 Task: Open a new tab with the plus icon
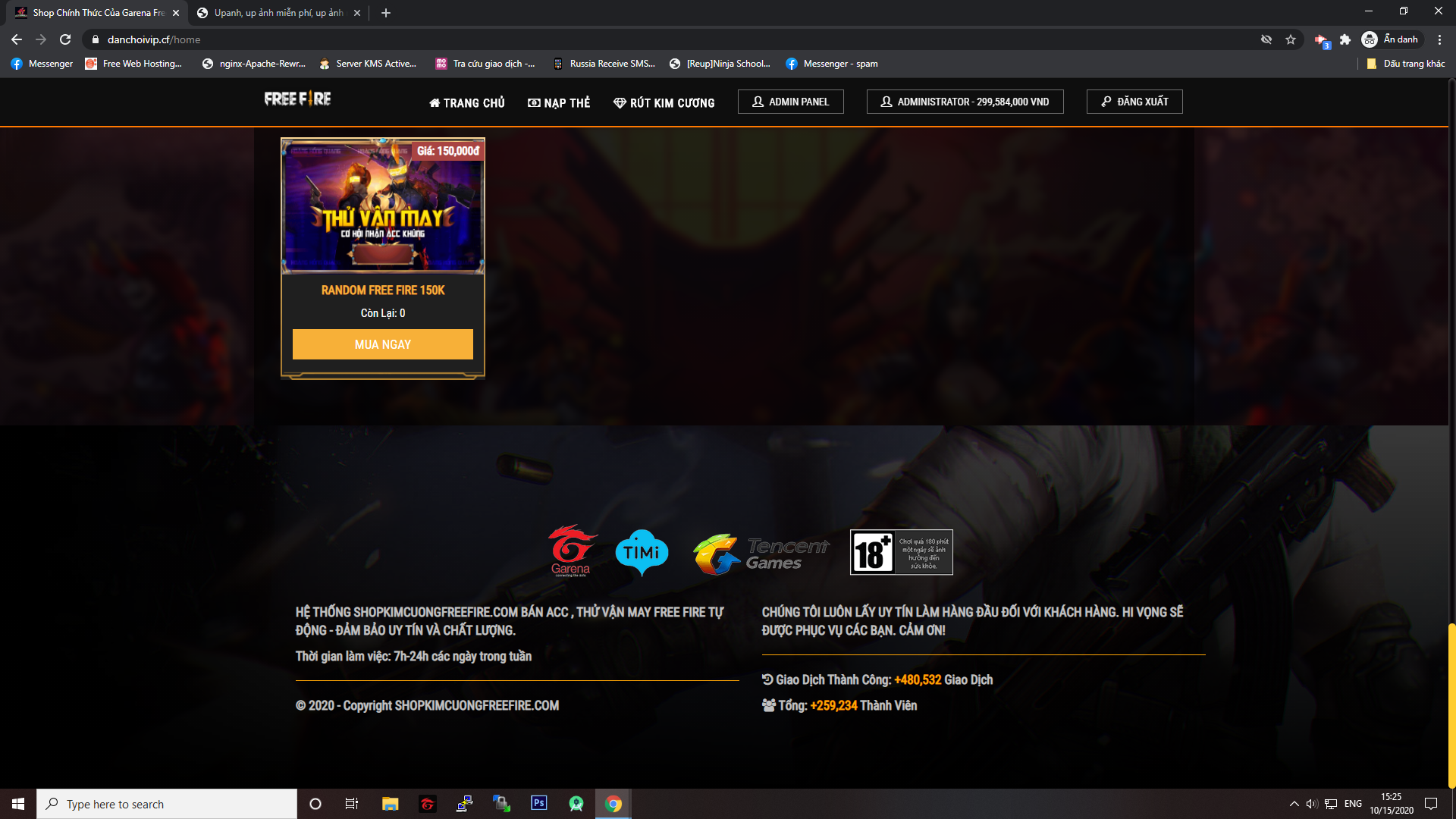click(x=386, y=13)
